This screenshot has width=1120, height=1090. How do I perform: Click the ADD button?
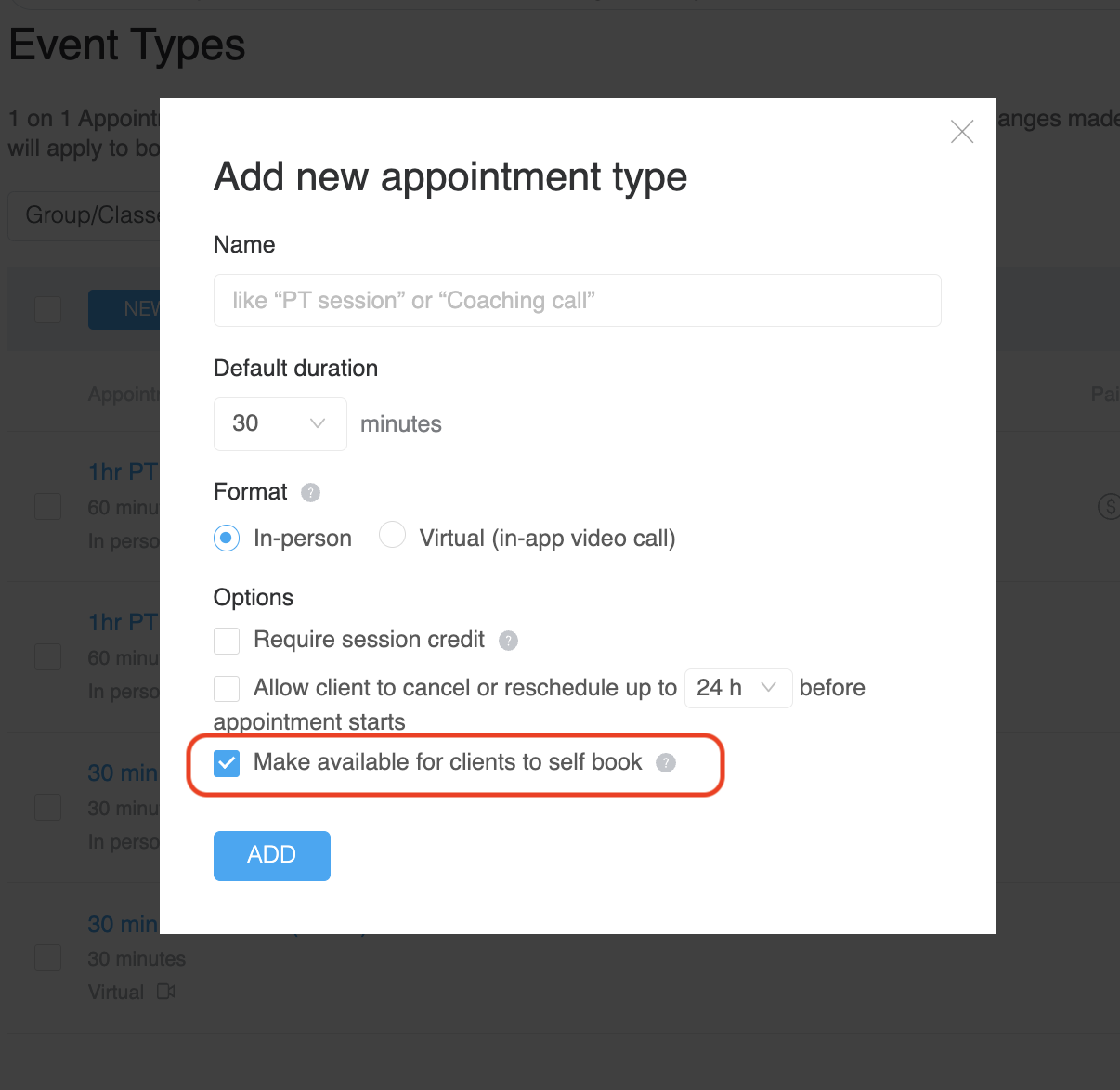tap(271, 855)
